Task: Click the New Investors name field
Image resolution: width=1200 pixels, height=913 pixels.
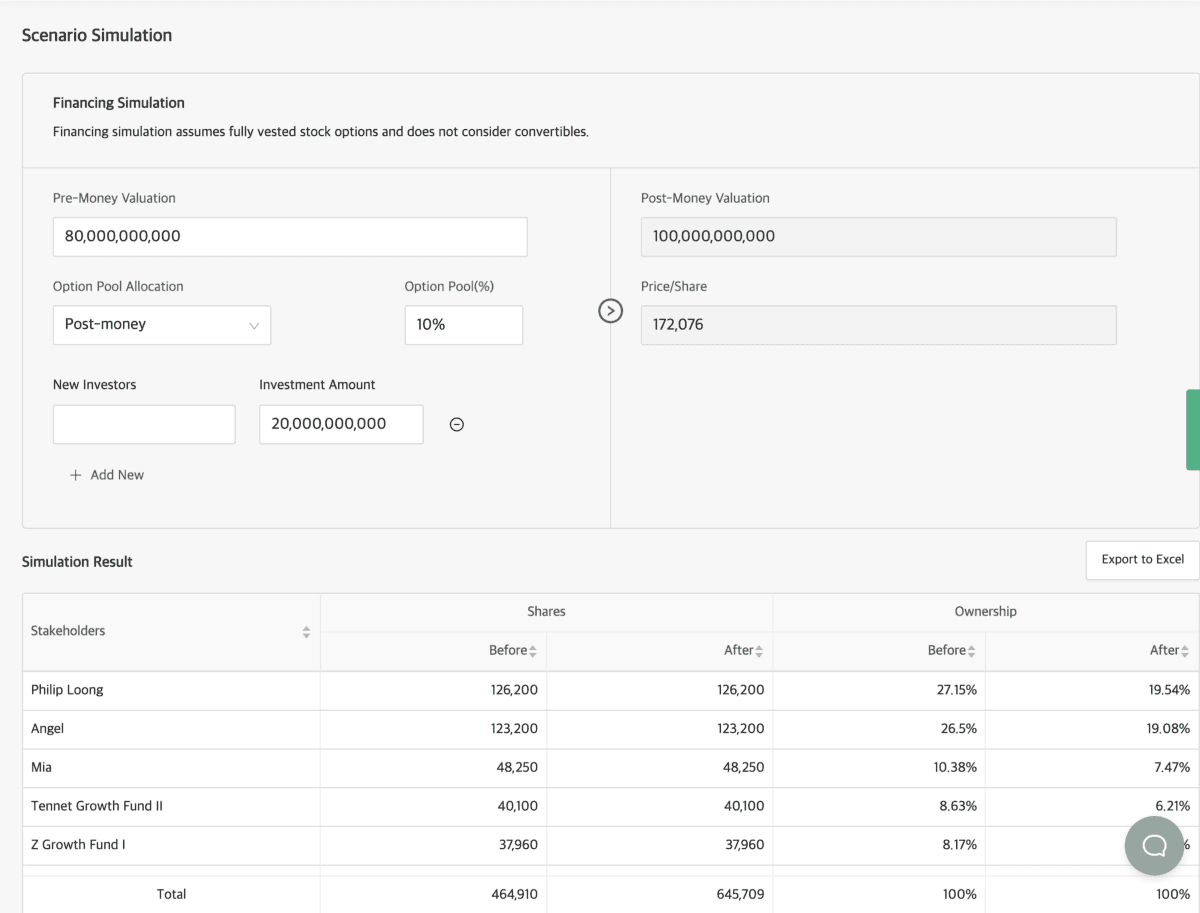Action: (x=144, y=424)
